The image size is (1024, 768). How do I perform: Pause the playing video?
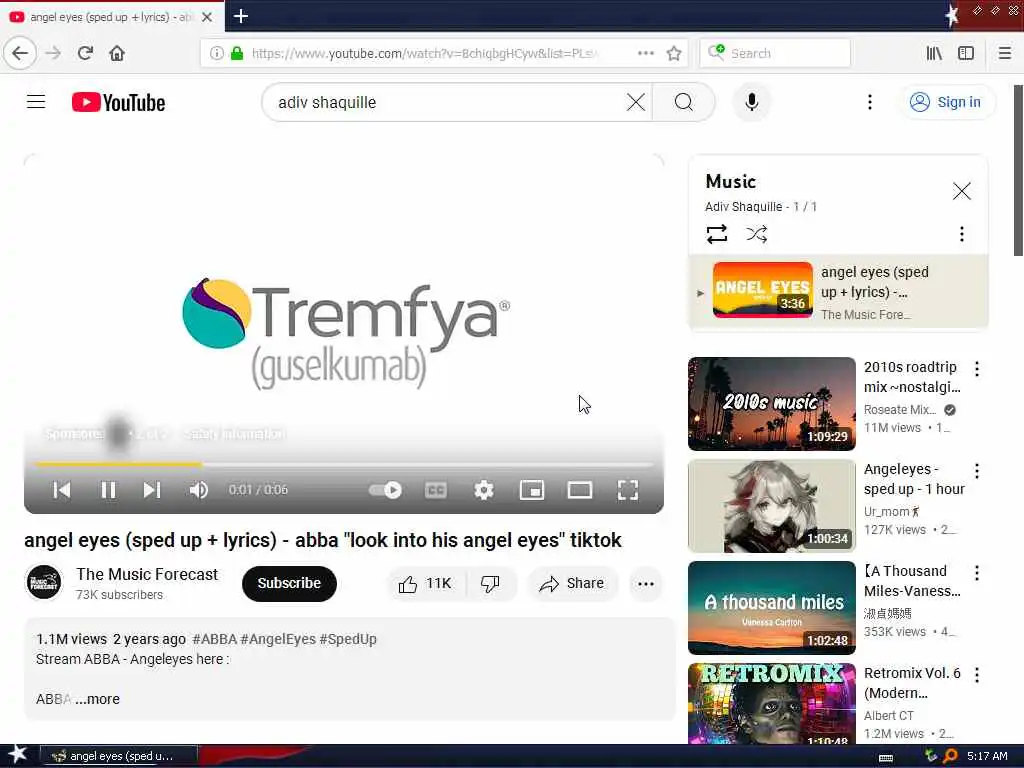(108, 490)
